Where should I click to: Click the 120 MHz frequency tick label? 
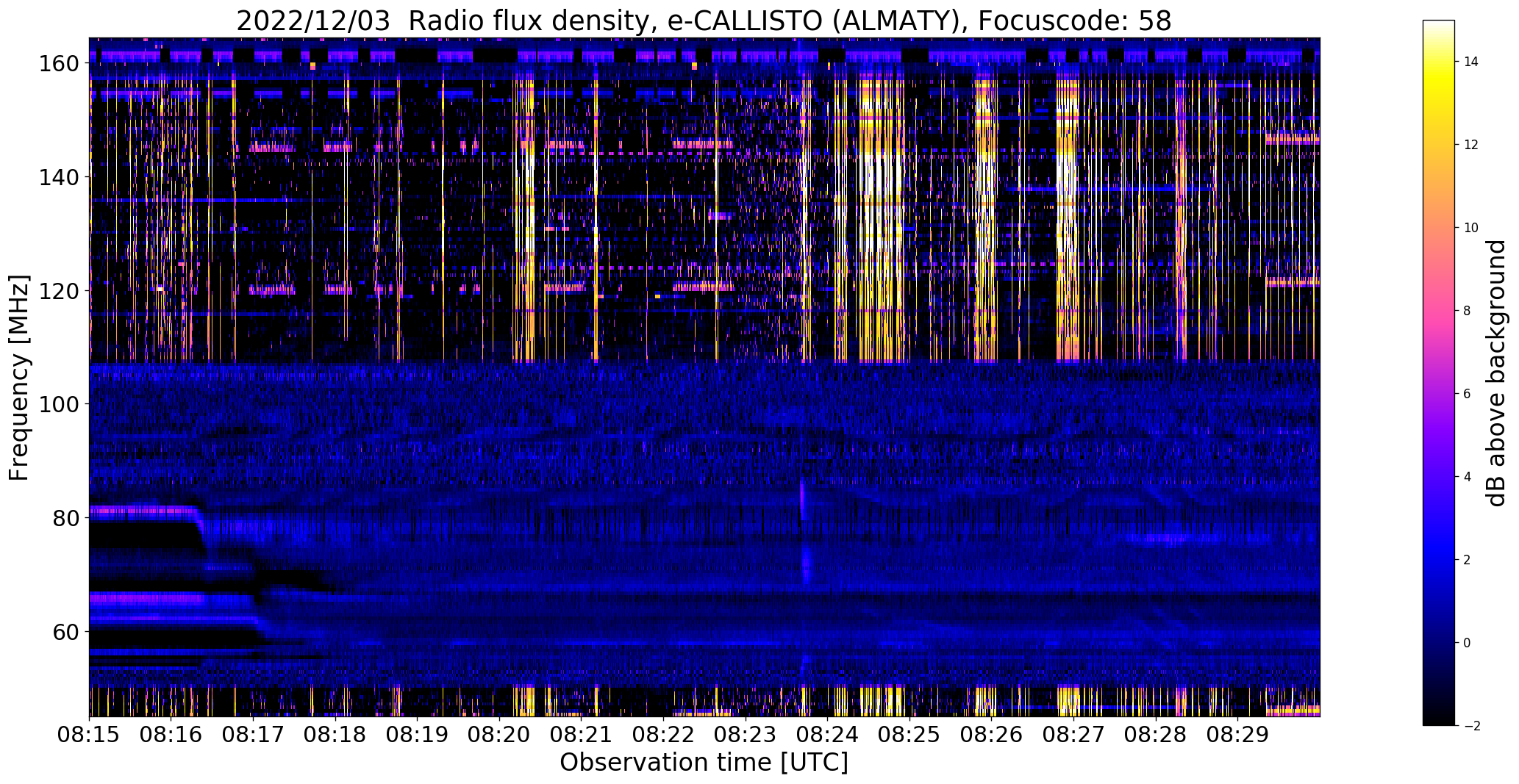click(x=60, y=291)
